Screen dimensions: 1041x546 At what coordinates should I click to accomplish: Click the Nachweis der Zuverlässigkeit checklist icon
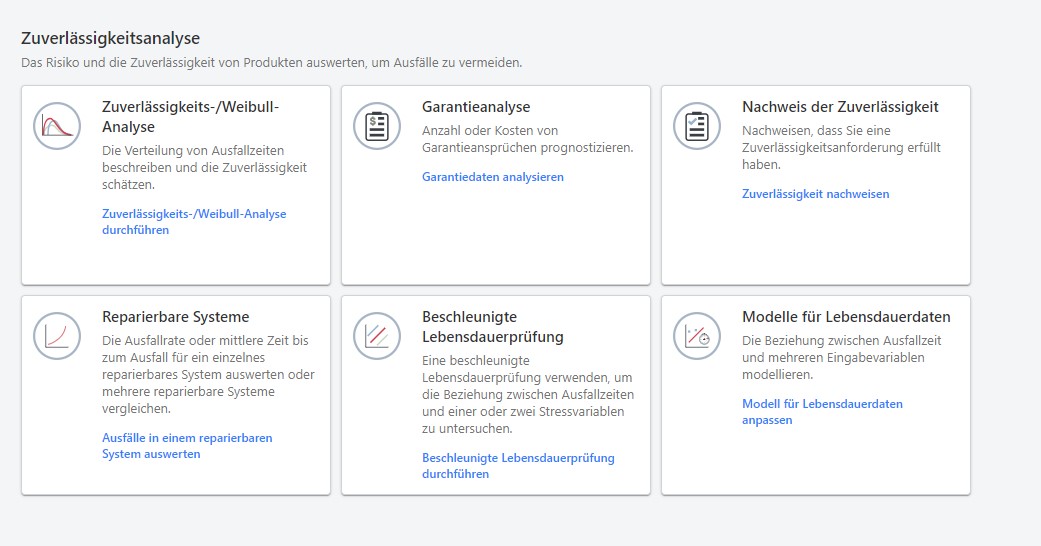(x=697, y=127)
